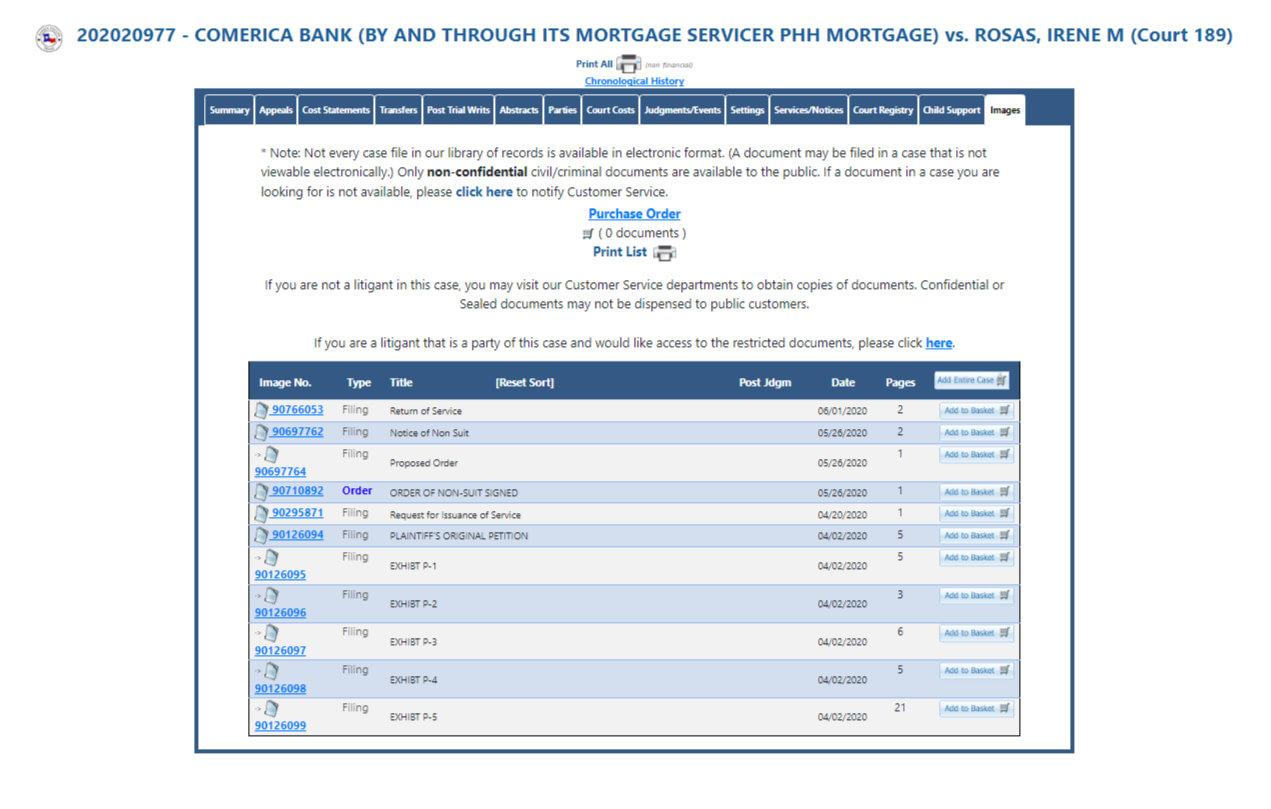
Task: Switch to Judgments/Events tab
Action: click(683, 110)
